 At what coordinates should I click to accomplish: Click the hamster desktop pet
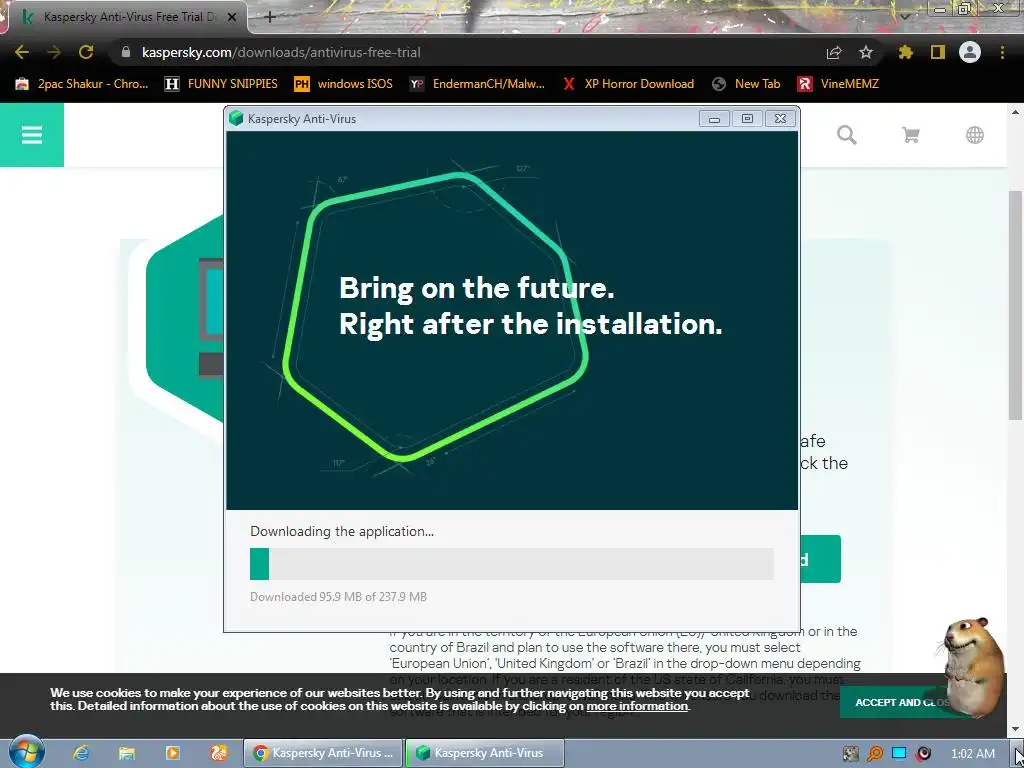pyautogui.click(x=973, y=666)
